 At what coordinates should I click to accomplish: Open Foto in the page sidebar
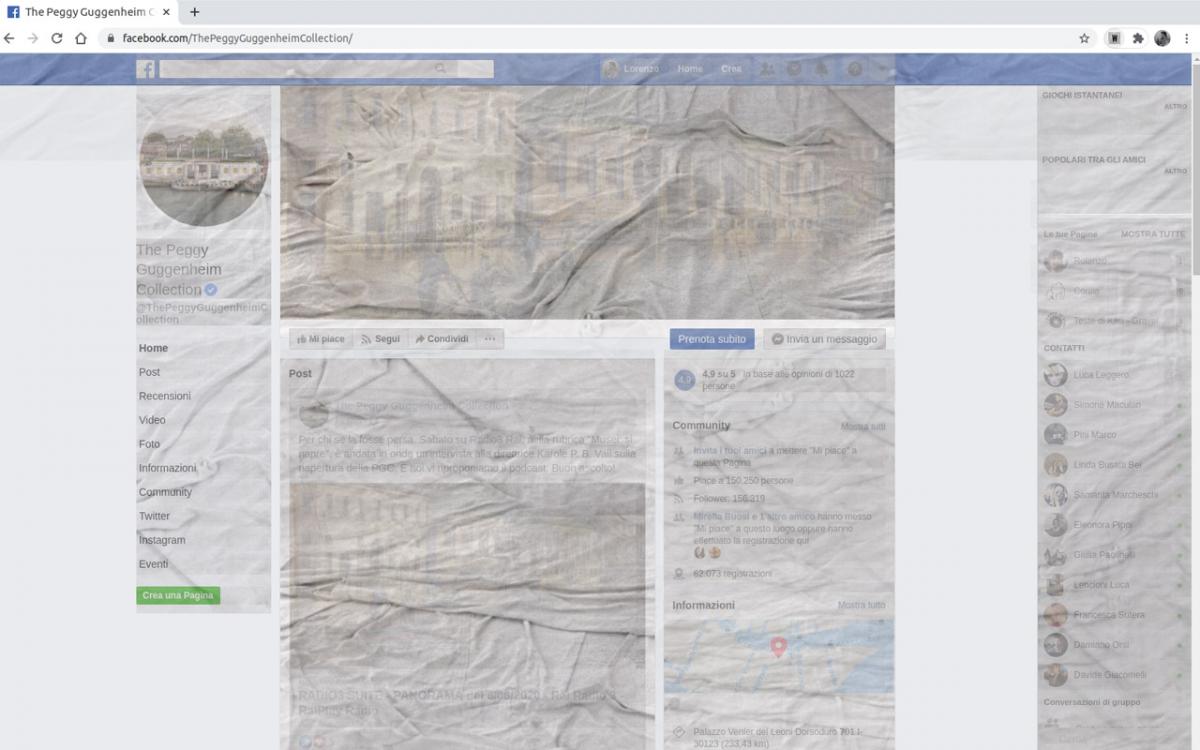tap(149, 444)
